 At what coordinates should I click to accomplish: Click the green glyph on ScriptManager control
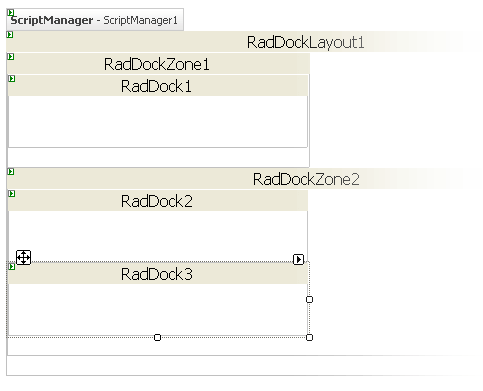11,13
